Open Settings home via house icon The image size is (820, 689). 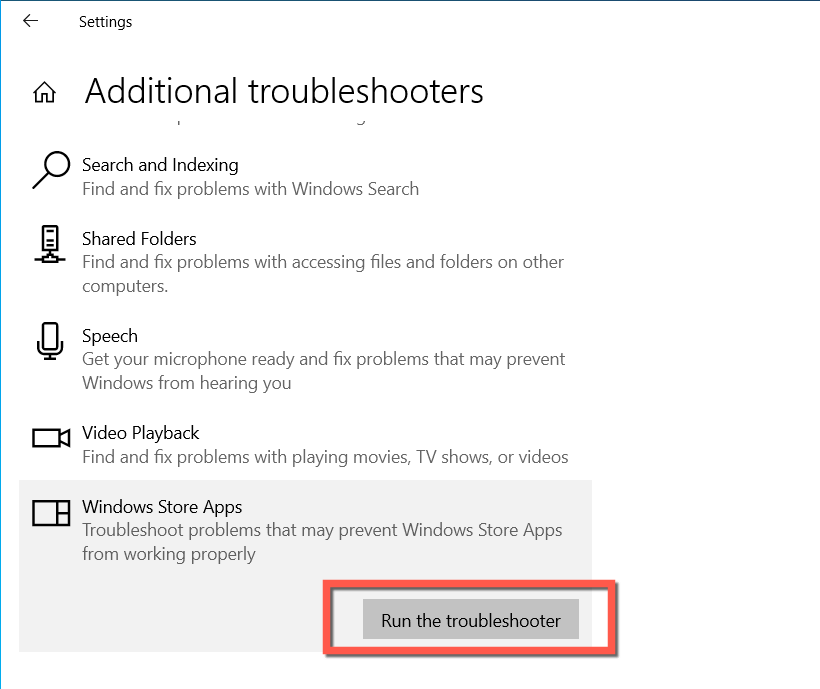[x=44, y=93]
